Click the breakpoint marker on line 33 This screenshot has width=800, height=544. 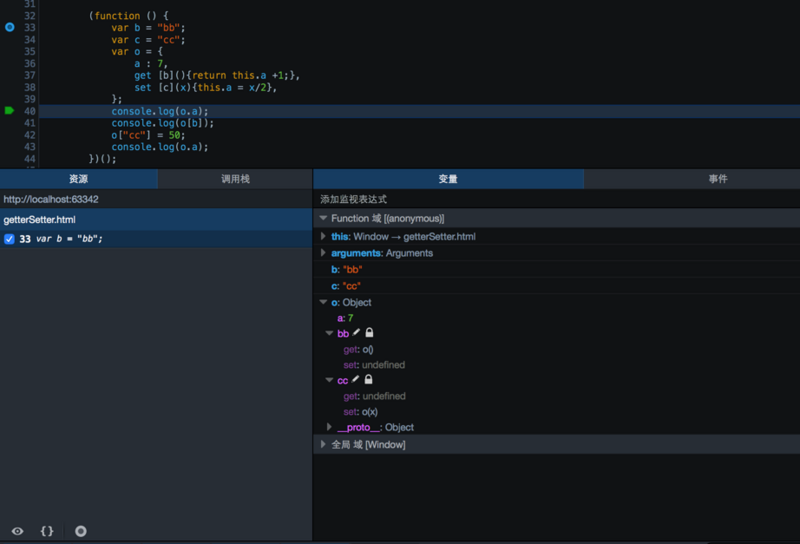click(x=10, y=27)
